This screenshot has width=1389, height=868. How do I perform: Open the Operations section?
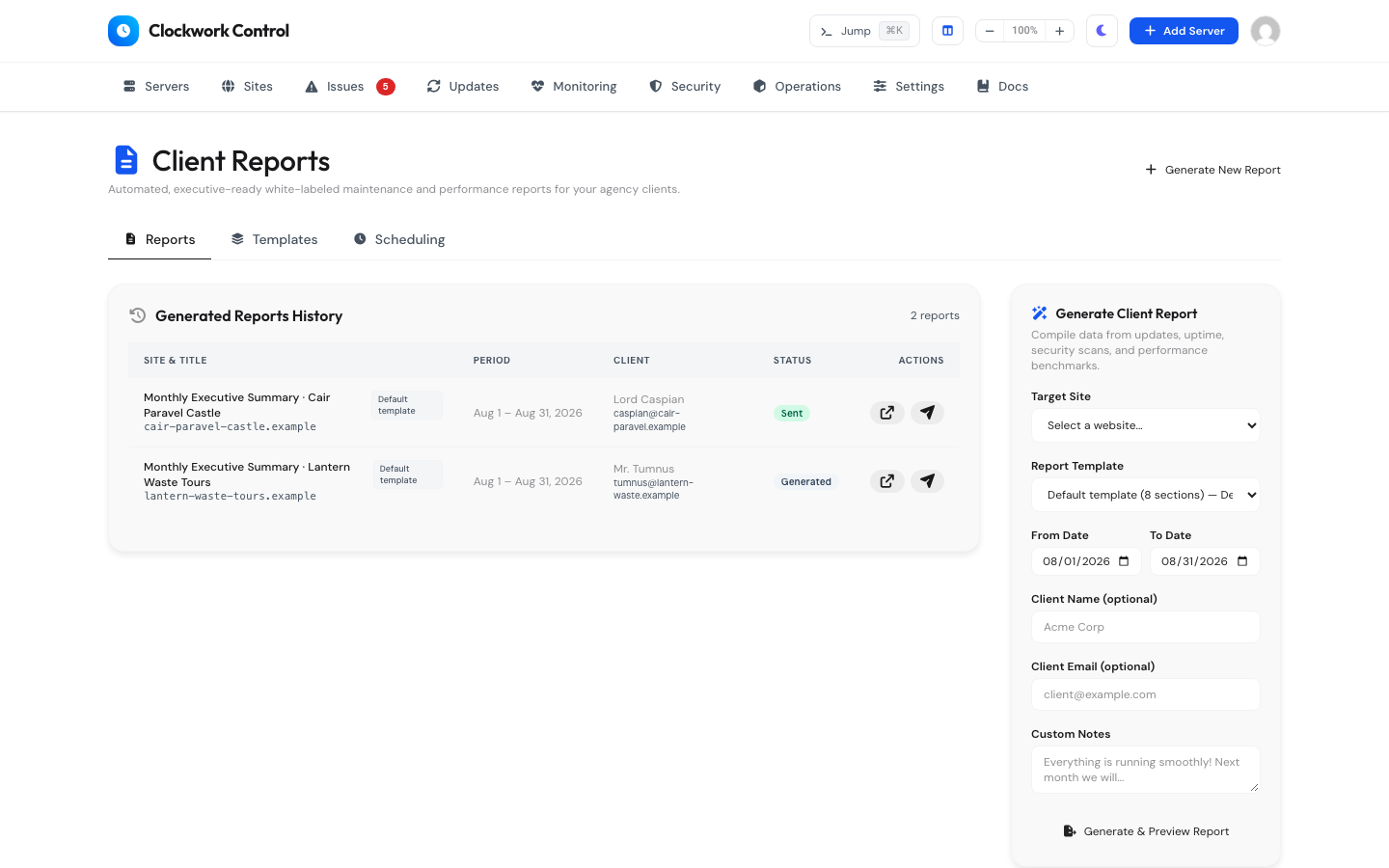pyautogui.click(x=797, y=87)
